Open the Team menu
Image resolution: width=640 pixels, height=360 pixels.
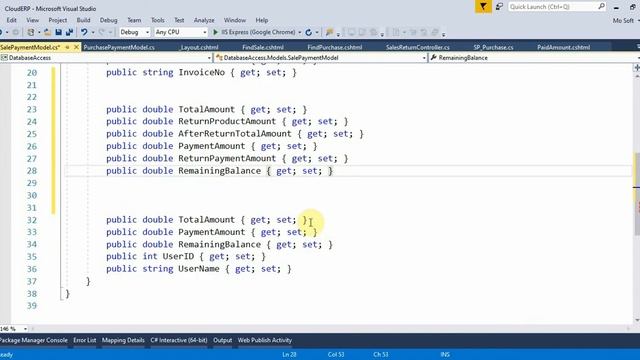[x=134, y=20]
